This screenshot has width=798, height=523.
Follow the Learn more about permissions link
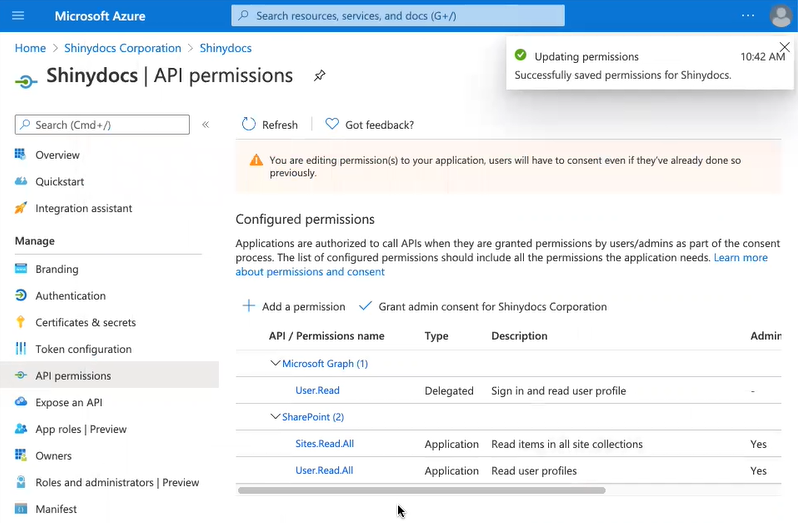(740, 258)
